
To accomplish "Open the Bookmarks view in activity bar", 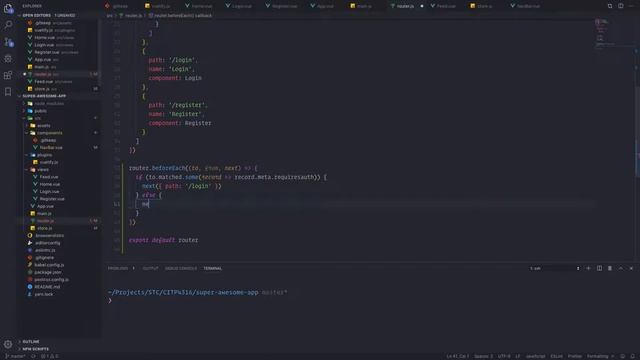I will coord(8,92).
